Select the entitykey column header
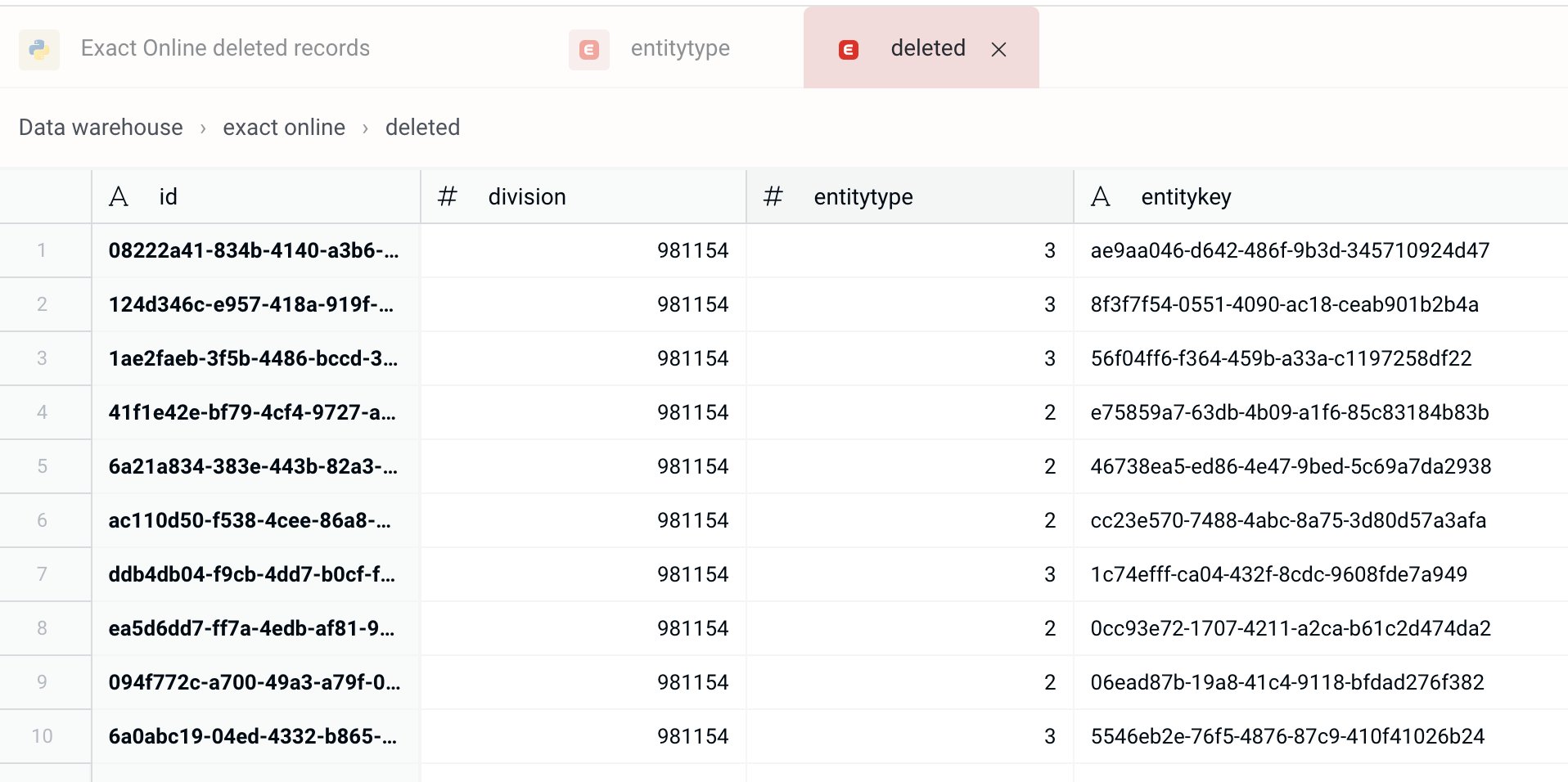Screen dimensions: 1568x782 (x=1321, y=196)
